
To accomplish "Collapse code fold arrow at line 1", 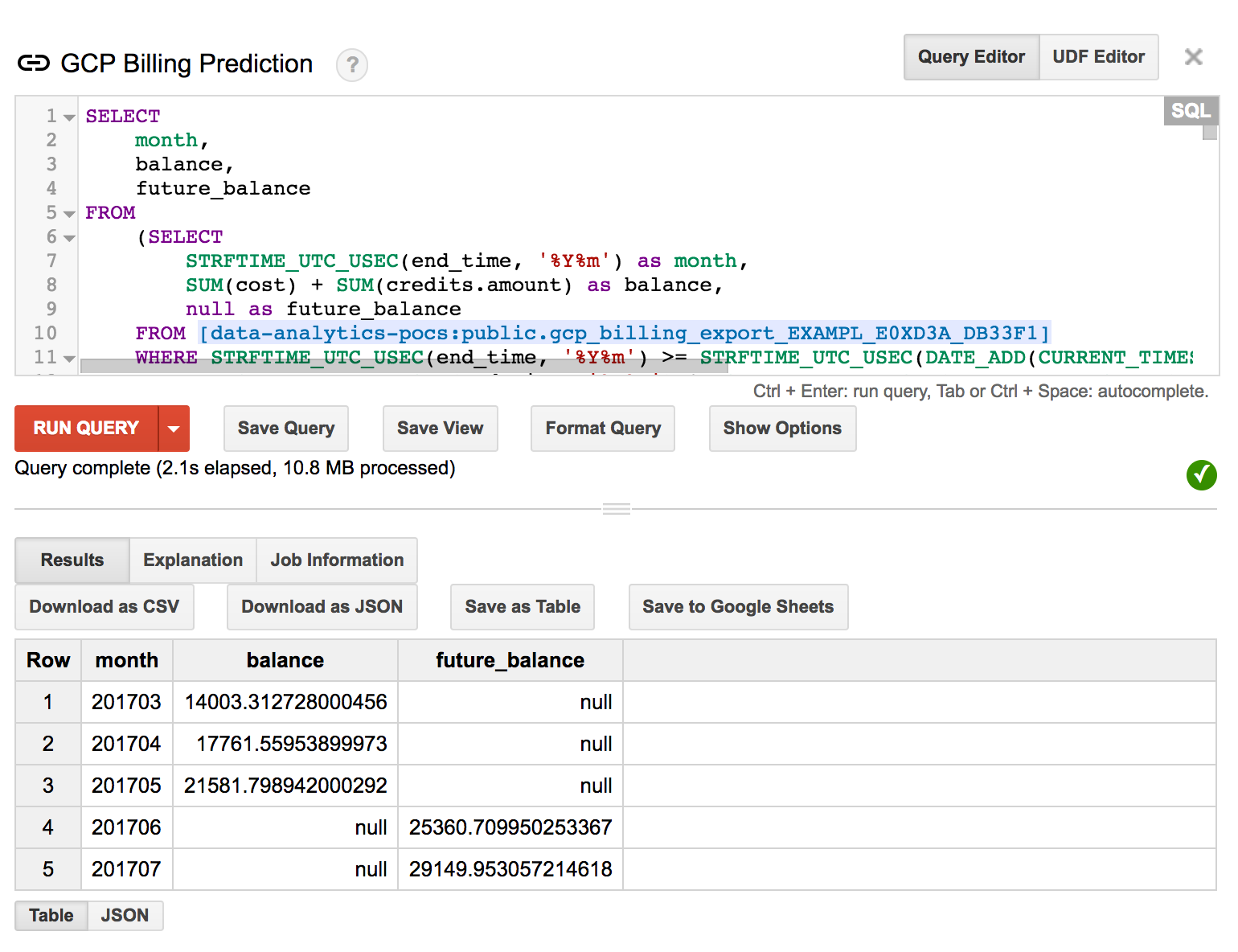I will point(70,117).
